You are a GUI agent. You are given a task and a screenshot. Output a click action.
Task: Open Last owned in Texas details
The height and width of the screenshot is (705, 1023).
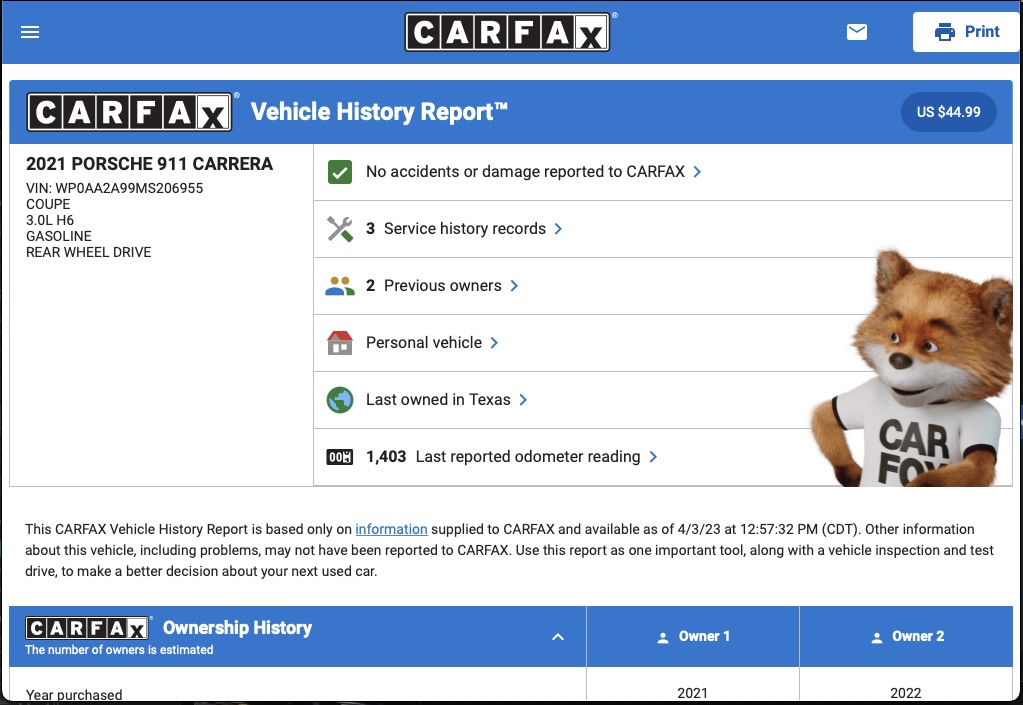tap(438, 399)
